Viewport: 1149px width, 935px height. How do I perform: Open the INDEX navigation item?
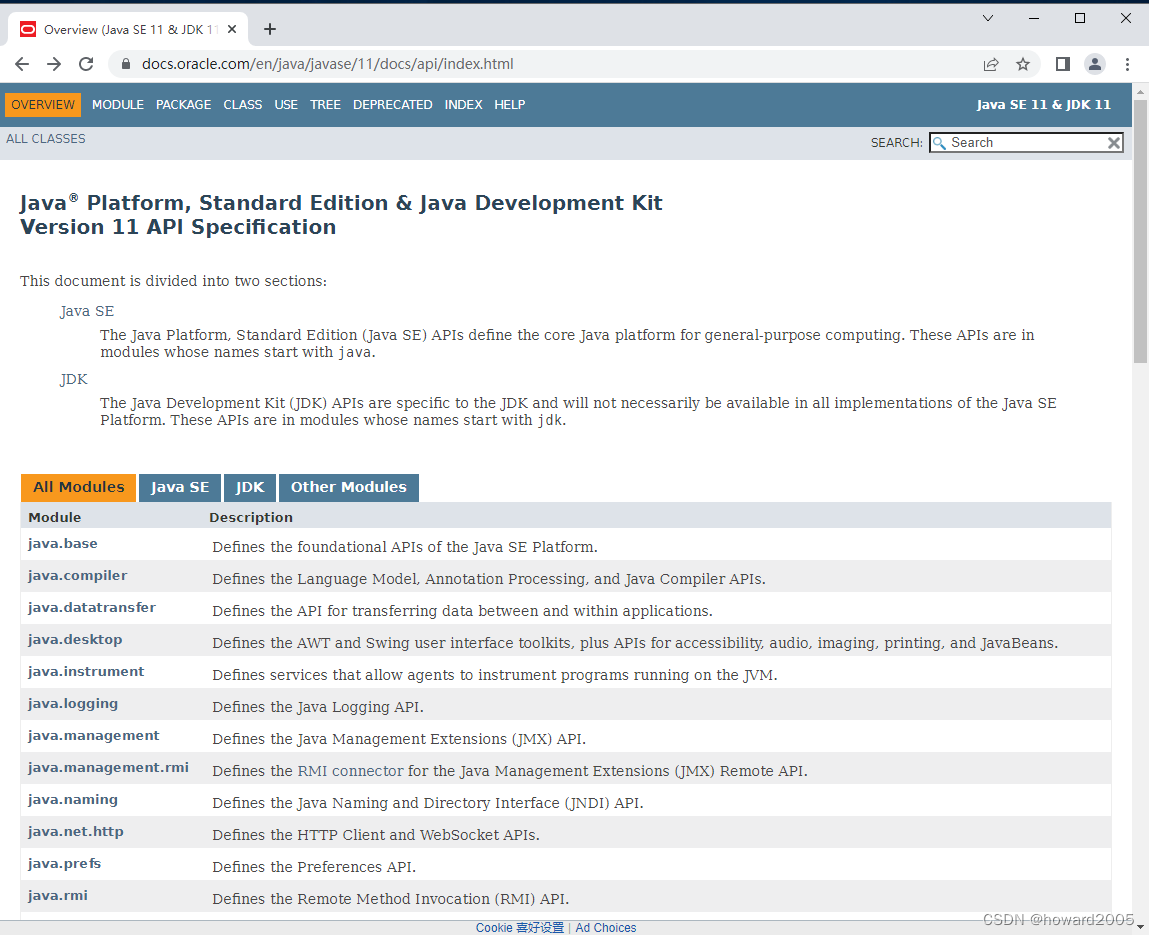coord(463,105)
